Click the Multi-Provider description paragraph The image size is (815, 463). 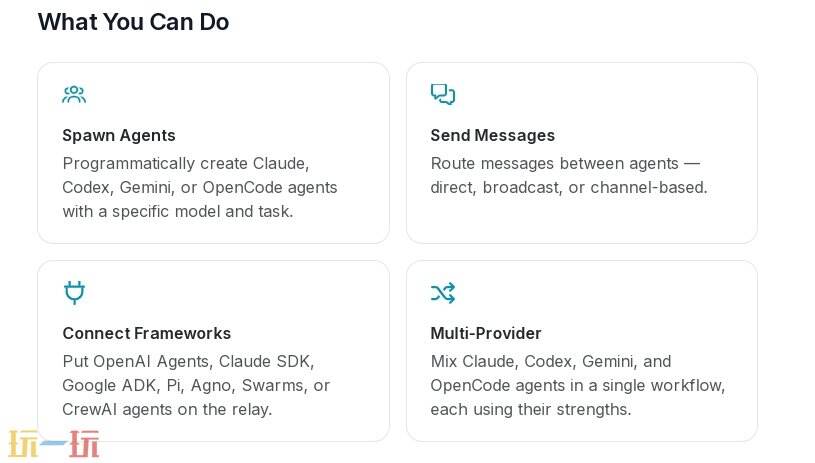tap(578, 385)
